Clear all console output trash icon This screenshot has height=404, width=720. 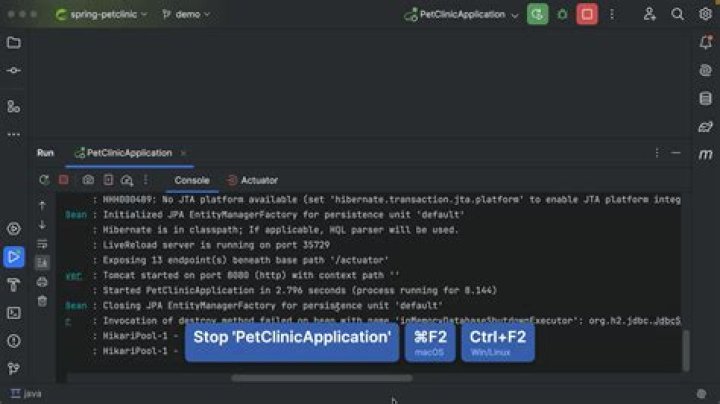pos(42,301)
